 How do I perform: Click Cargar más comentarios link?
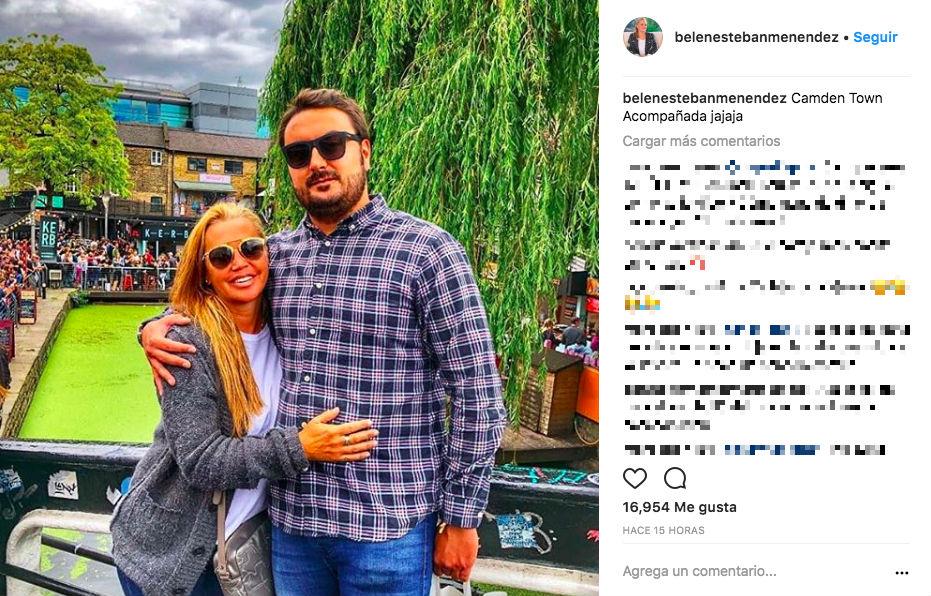point(701,141)
